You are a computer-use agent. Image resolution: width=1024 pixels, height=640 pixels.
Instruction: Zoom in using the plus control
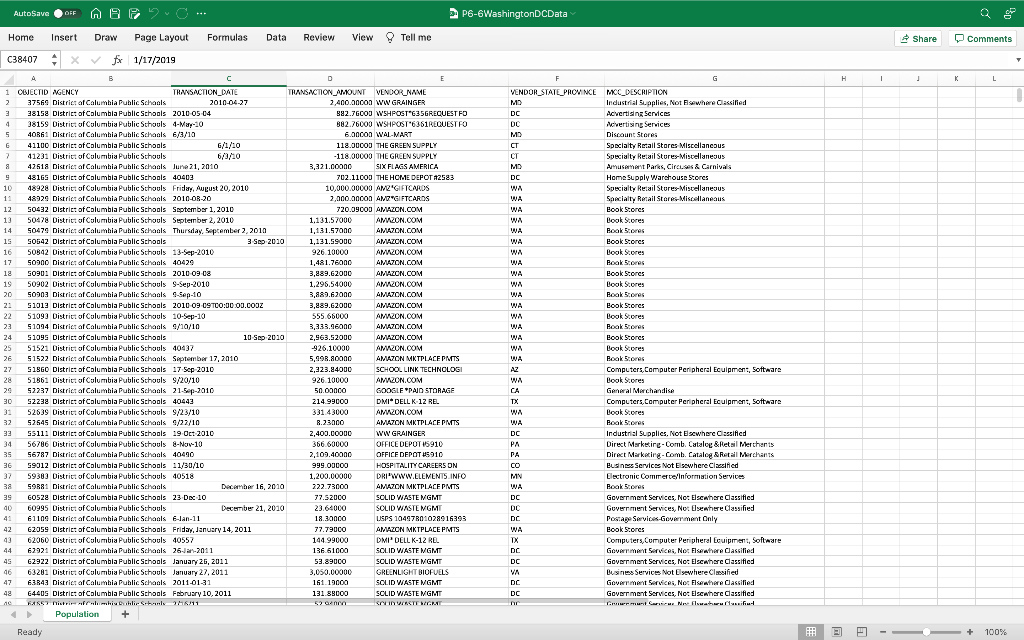[968, 631]
